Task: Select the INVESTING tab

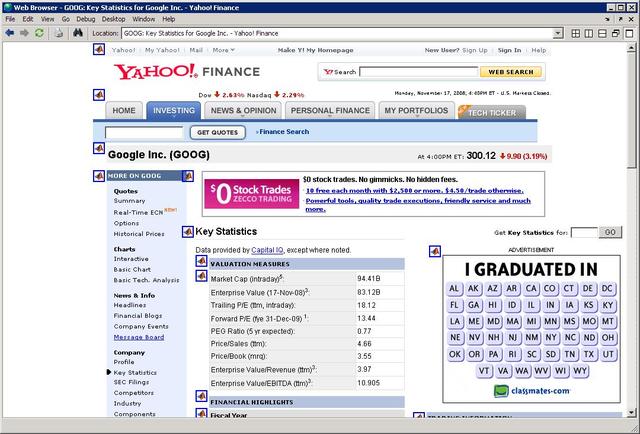Action: [x=174, y=111]
